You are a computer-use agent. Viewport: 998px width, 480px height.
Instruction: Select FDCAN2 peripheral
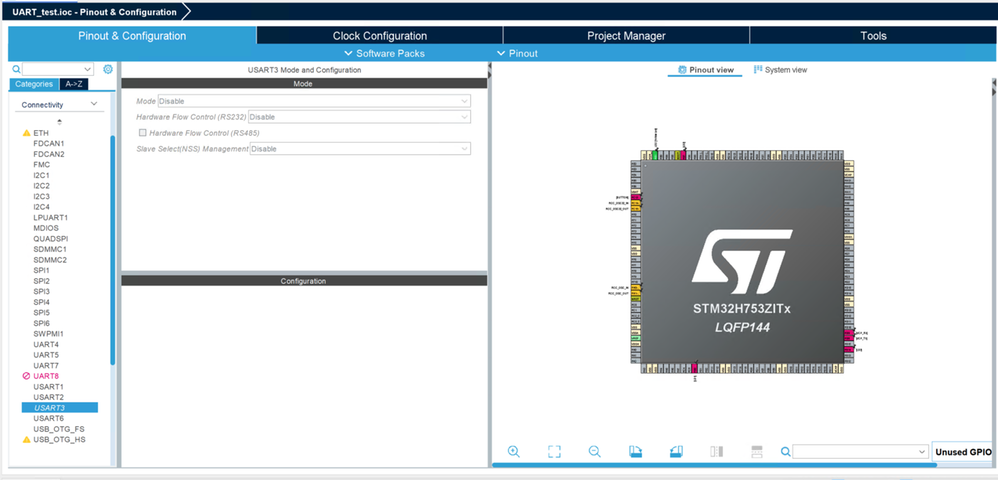(49, 154)
